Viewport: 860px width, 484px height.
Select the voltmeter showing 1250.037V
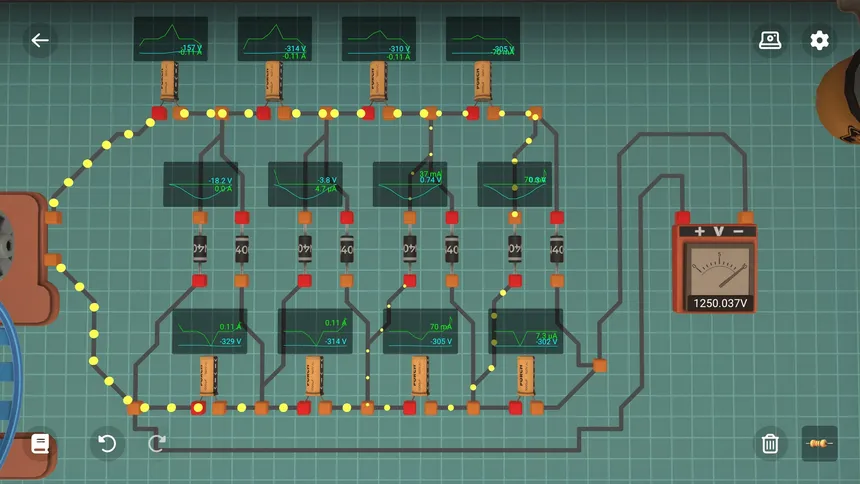tap(715, 269)
